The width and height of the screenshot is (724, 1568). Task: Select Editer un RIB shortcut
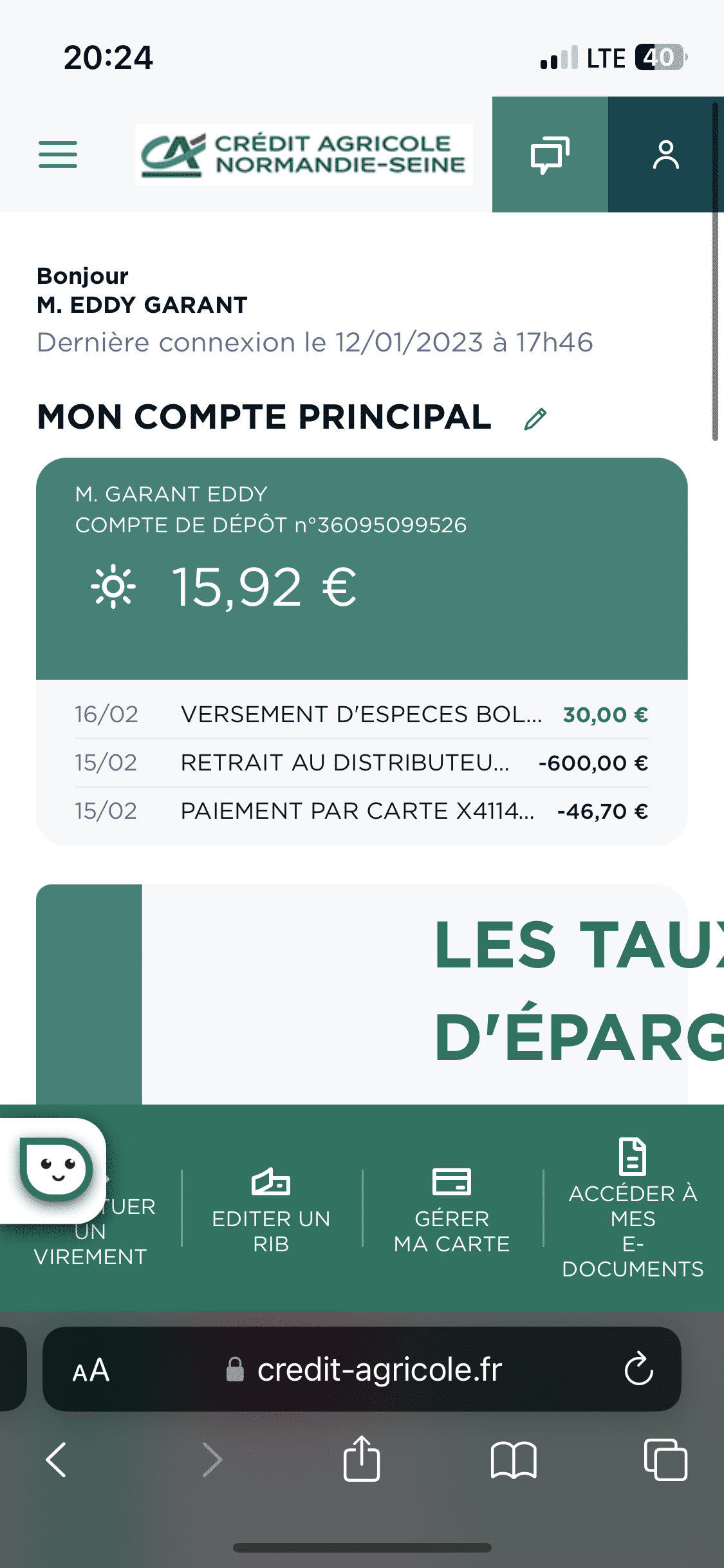(x=271, y=1209)
